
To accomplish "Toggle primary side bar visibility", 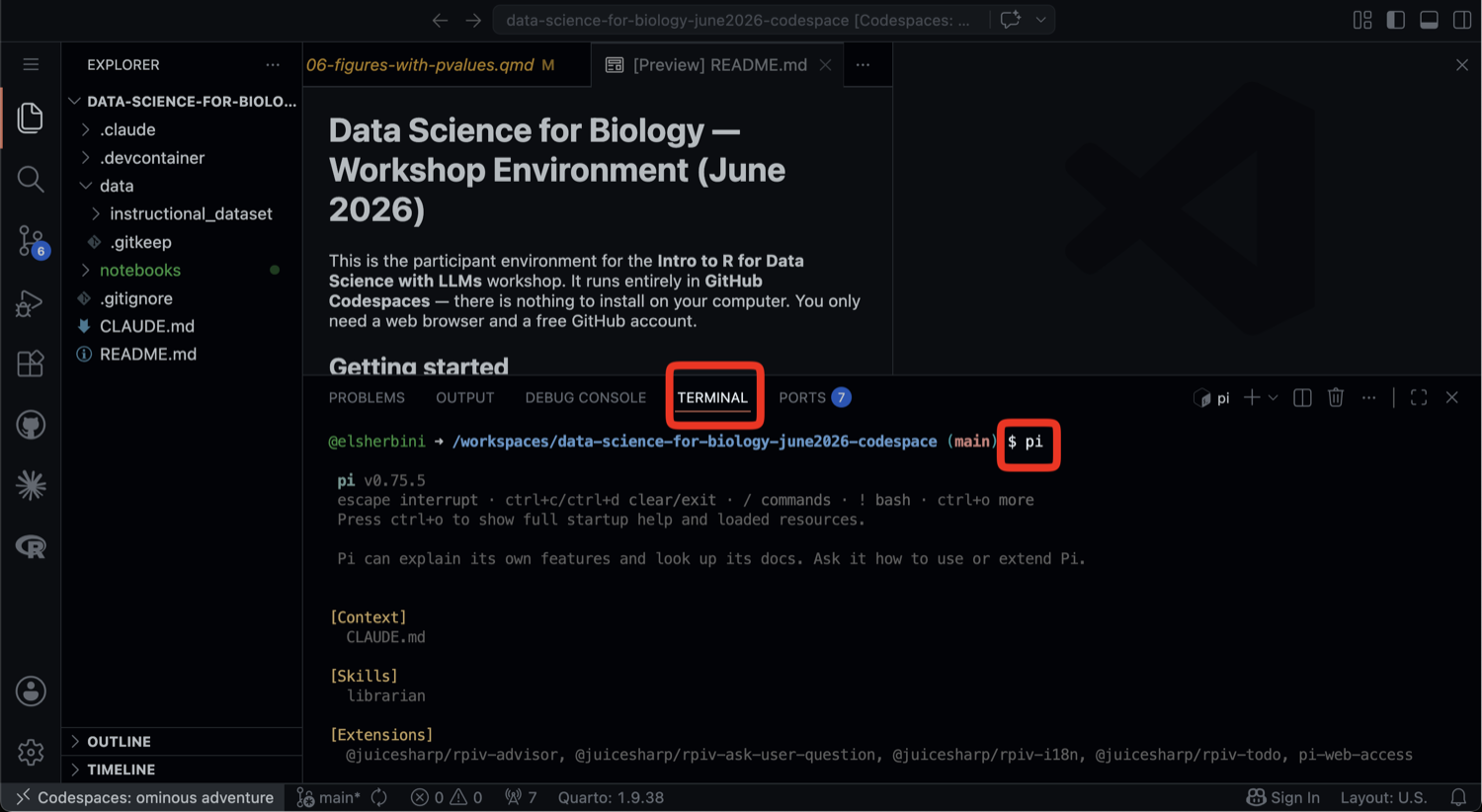I will coord(1396,20).
